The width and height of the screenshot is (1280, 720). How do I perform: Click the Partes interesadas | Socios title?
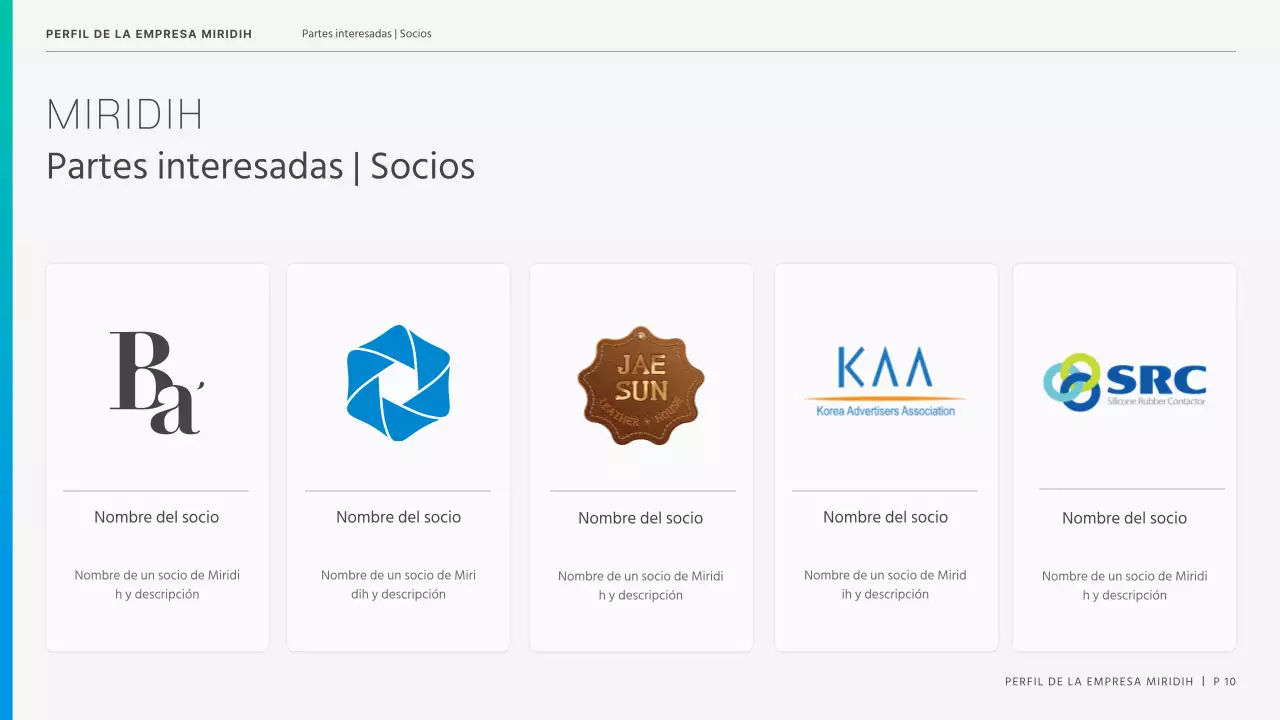[x=260, y=166]
